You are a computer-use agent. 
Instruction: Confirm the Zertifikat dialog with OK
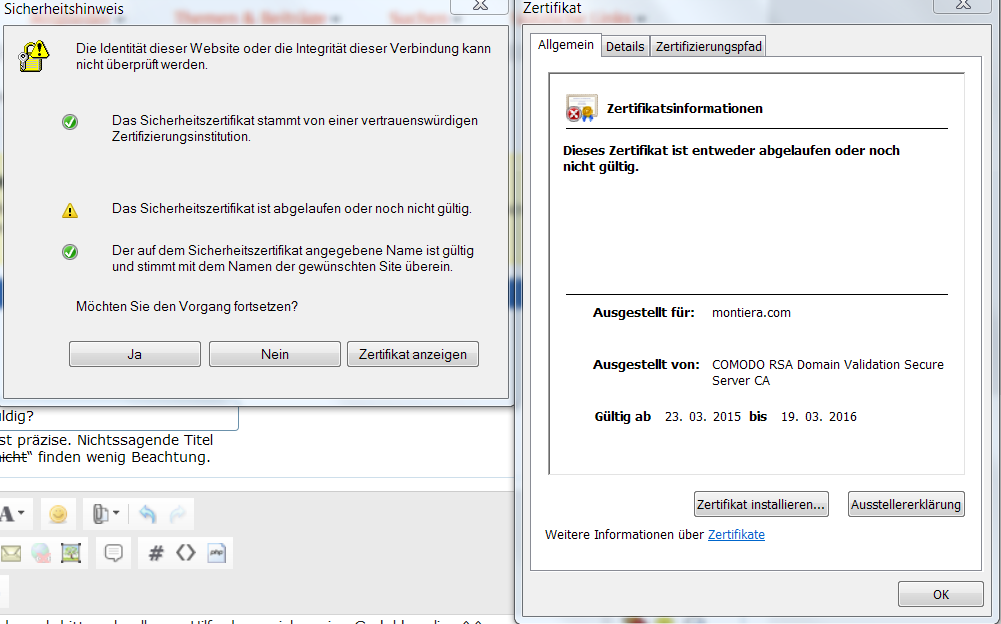940,594
